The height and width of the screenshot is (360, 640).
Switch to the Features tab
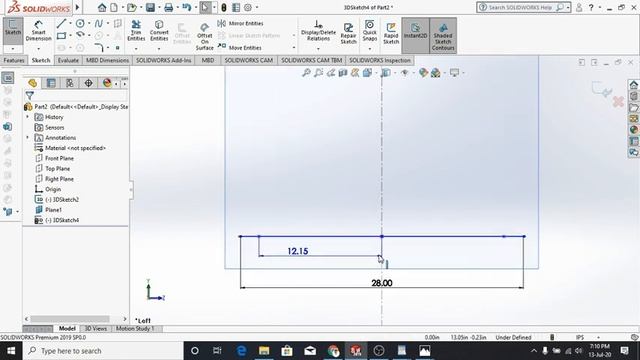14,60
